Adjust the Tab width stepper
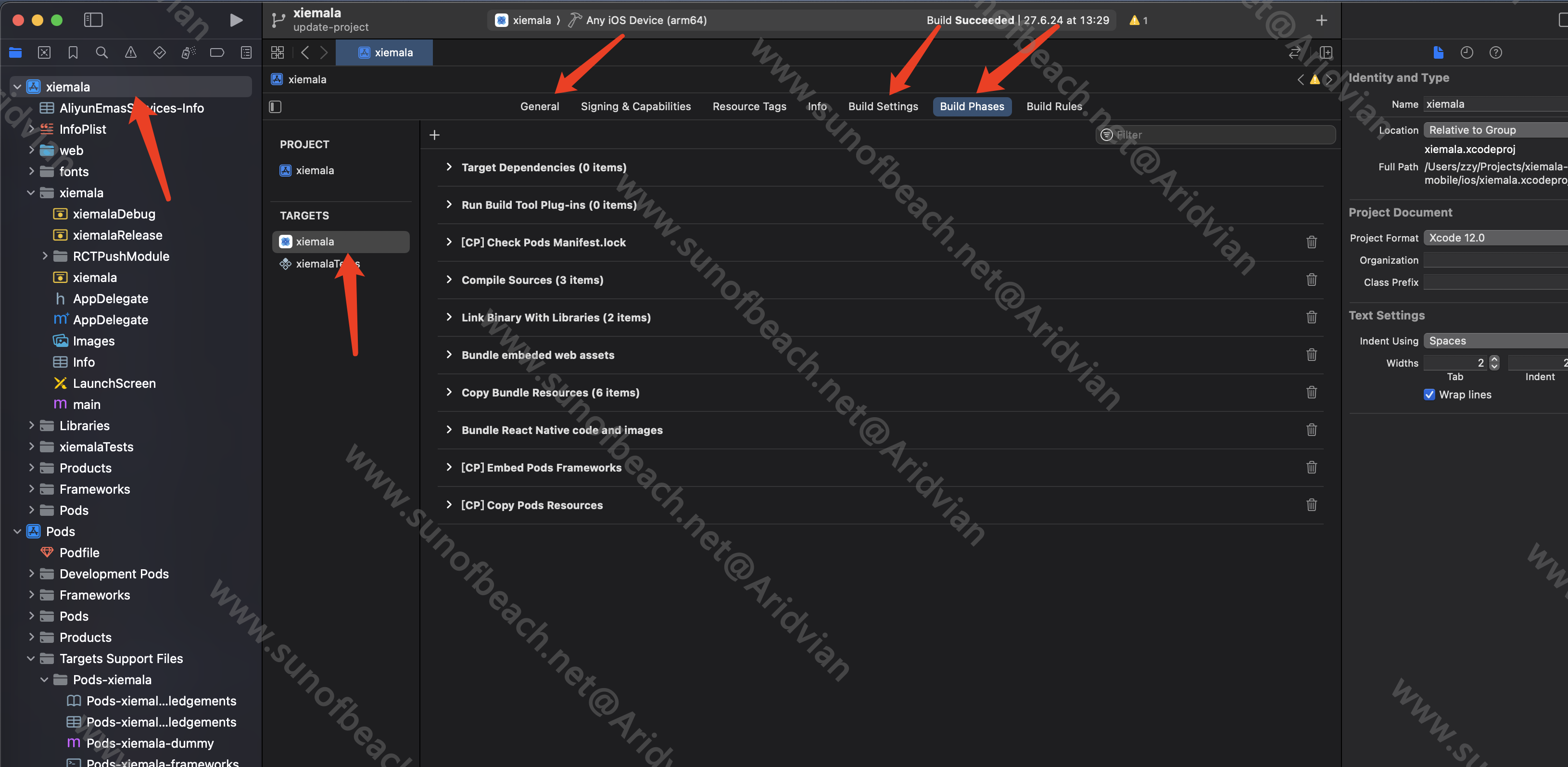The image size is (1568, 767). point(1494,363)
